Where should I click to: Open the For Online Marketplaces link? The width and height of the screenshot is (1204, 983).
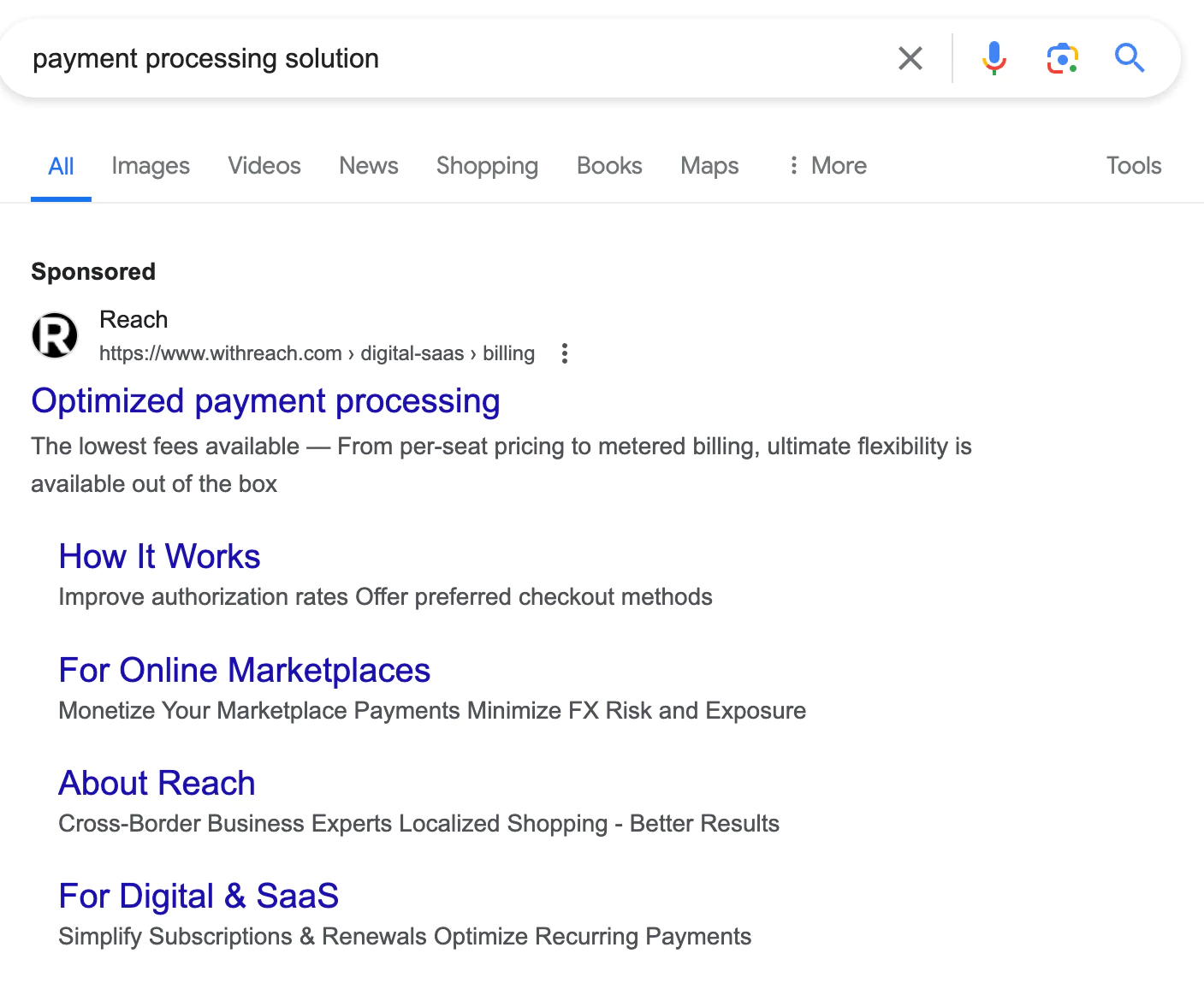[244, 671]
